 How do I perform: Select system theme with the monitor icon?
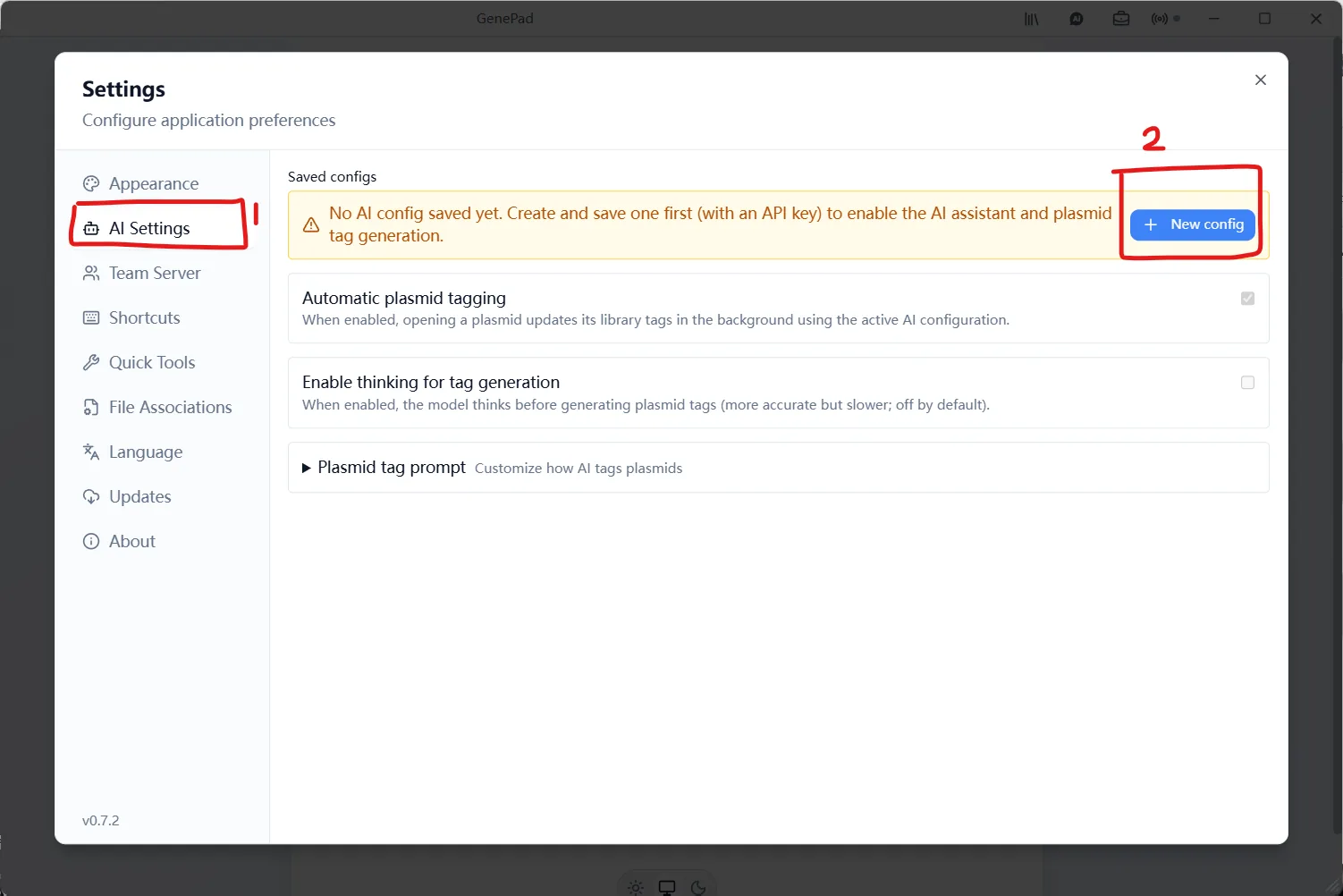coord(667,888)
